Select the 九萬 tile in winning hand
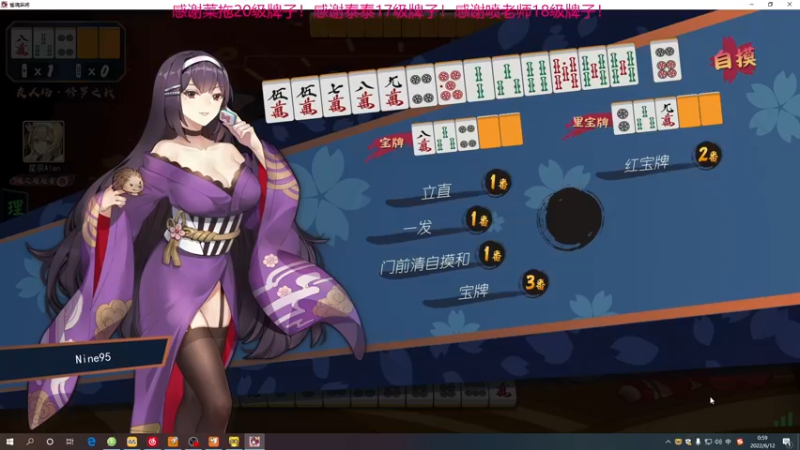This screenshot has height=450, width=800. click(392, 90)
